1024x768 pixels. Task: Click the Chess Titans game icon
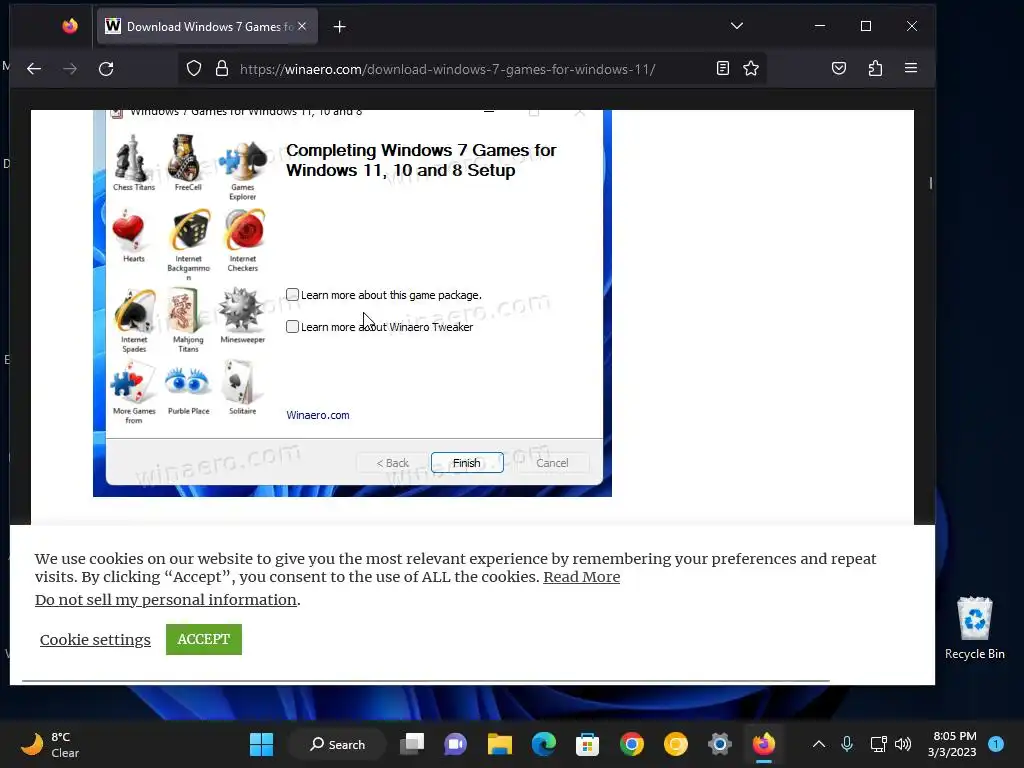(x=133, y=163)
